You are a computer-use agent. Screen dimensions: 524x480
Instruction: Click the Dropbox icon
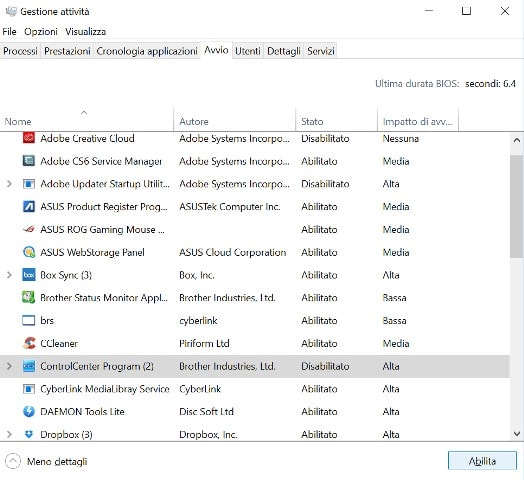tap(29, 434)
